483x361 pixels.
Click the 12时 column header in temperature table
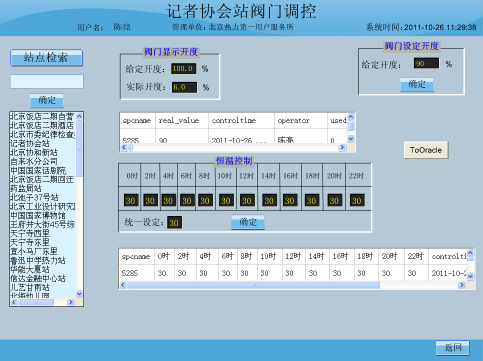(293, 256)
